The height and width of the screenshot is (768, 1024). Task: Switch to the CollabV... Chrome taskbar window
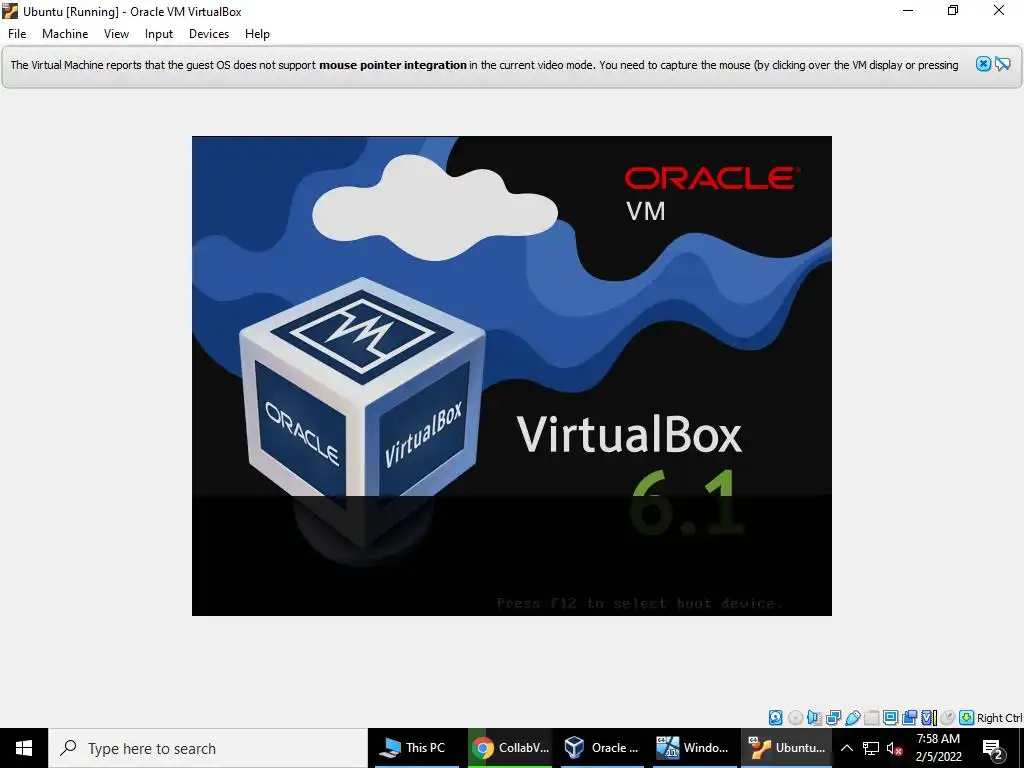[510, 748]
